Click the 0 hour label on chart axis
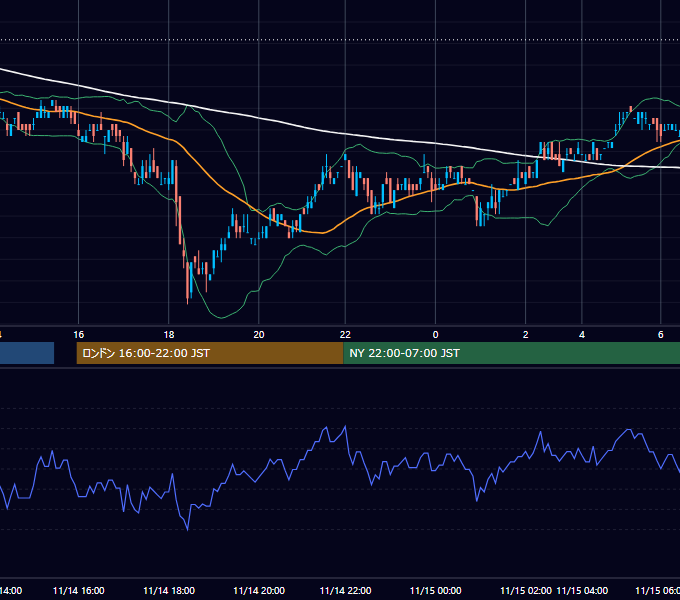680x600 pixels. (435, 335)
